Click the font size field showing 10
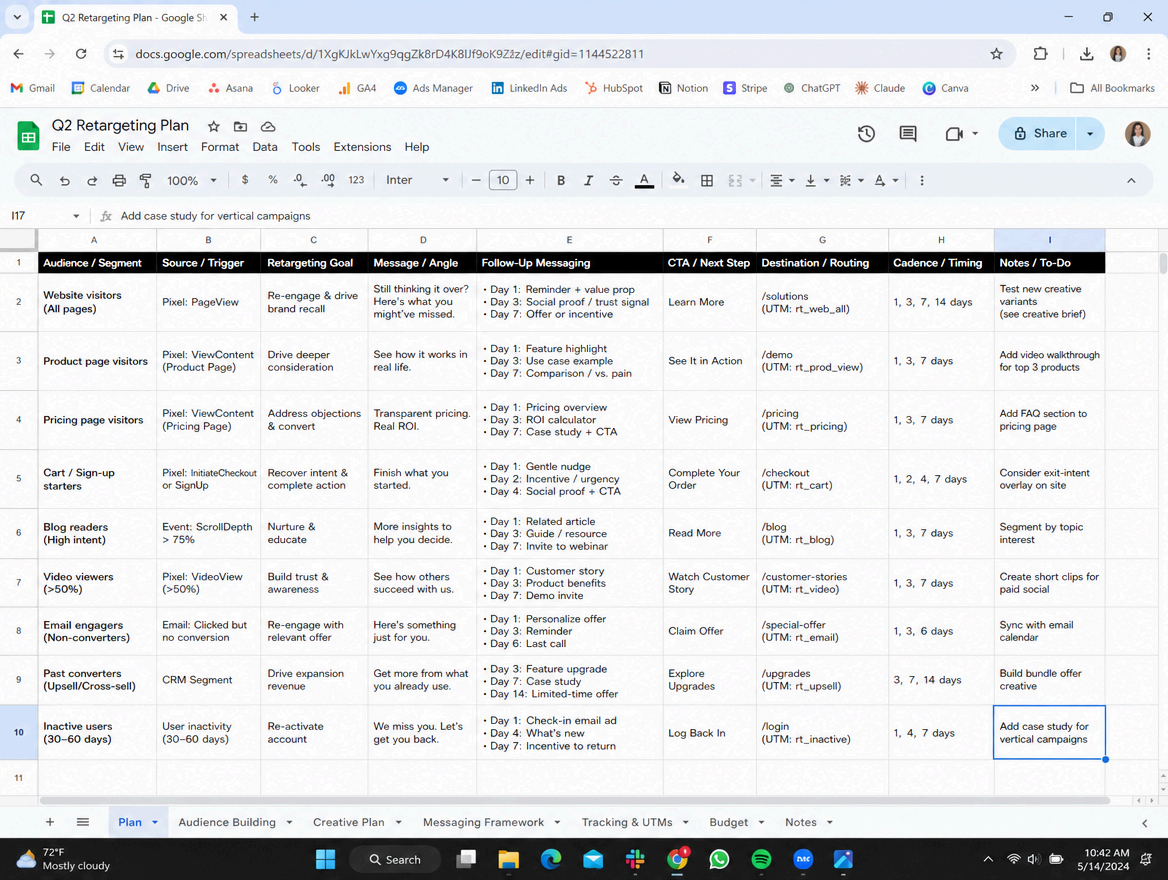The height and width of the screenshot is (880, 1168). pyautogui.click(x=503, y=180)
